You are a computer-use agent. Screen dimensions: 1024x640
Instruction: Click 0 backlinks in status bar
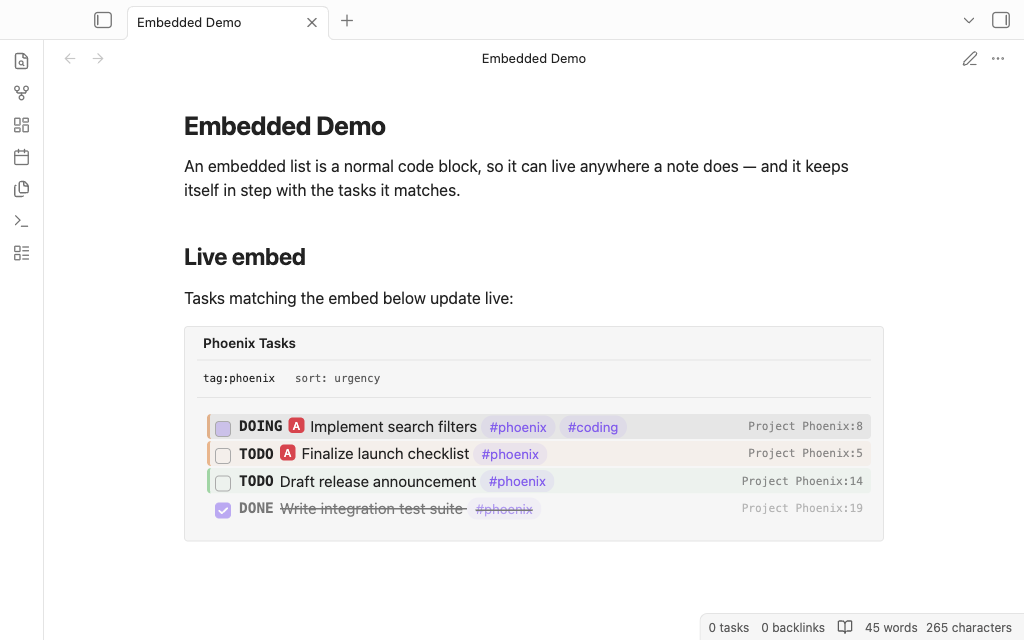tap(793, 628)
